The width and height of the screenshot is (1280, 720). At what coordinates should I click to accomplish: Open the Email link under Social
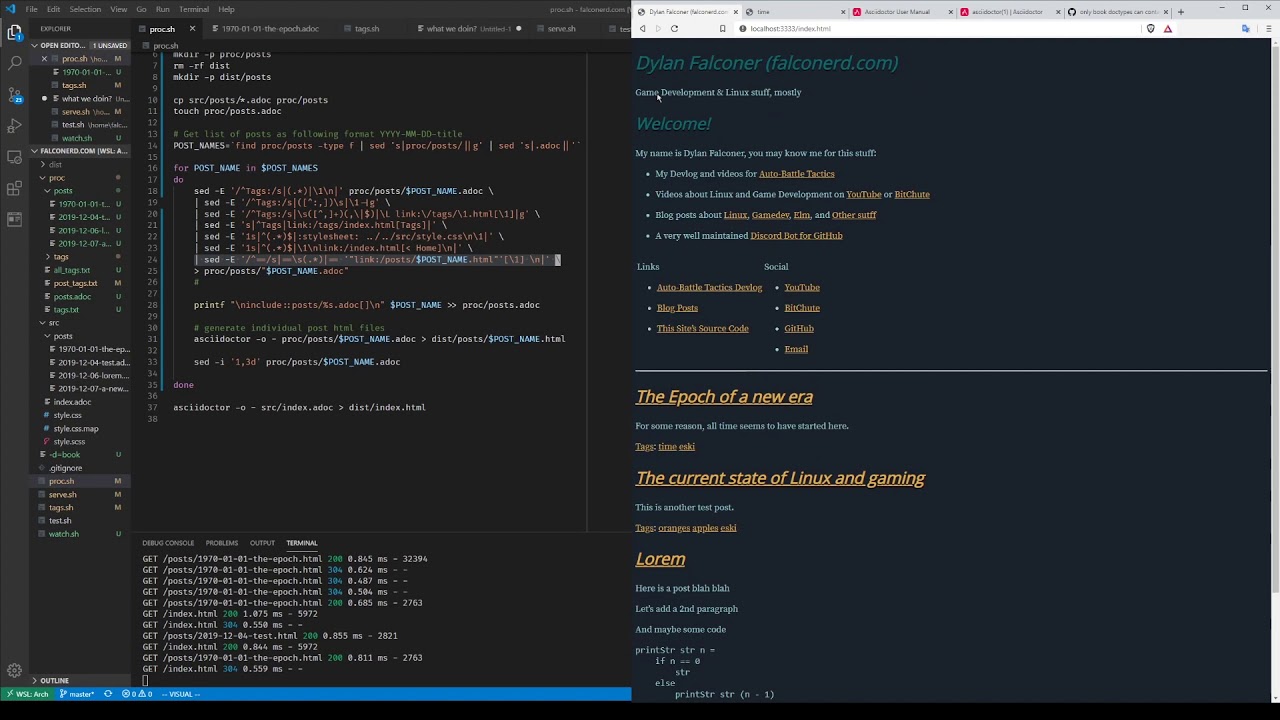[796, 349]
